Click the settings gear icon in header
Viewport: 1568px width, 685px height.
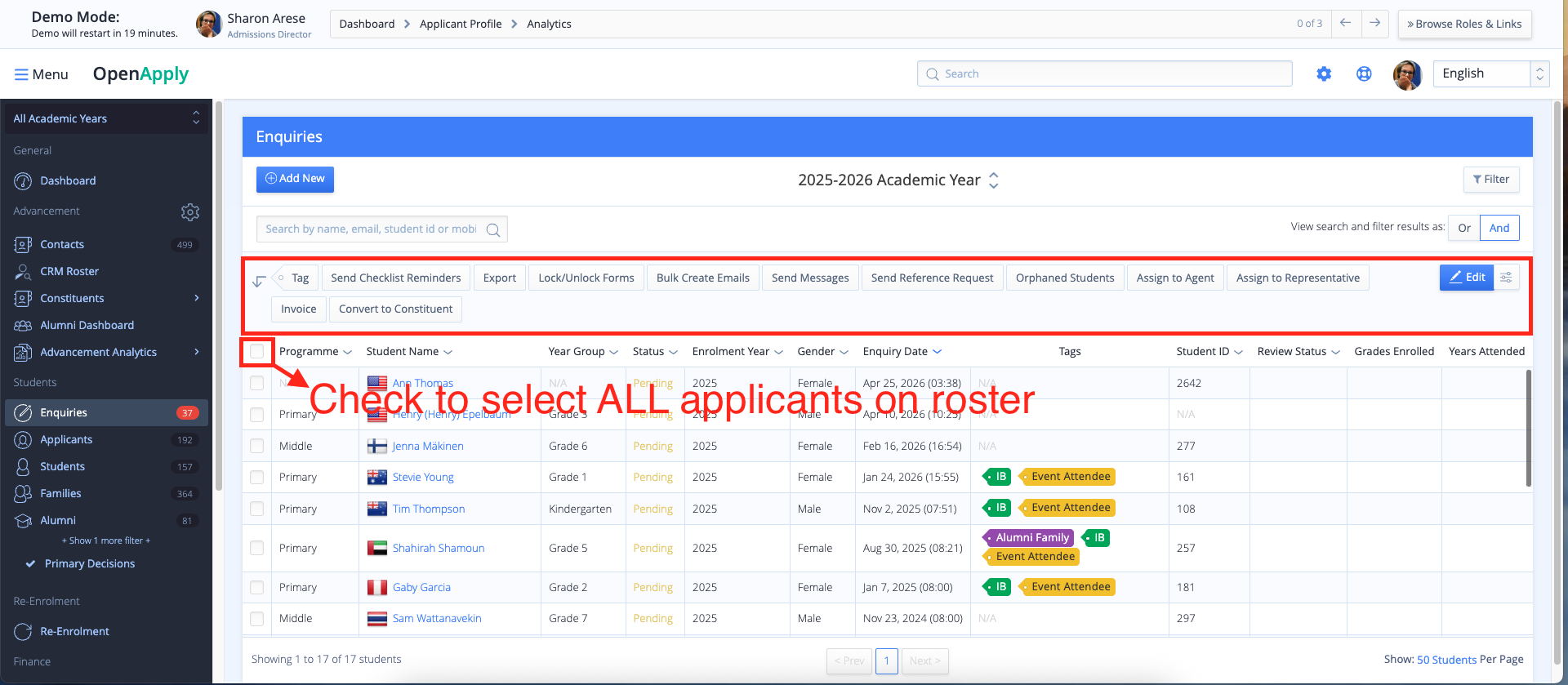(1324, 74)
